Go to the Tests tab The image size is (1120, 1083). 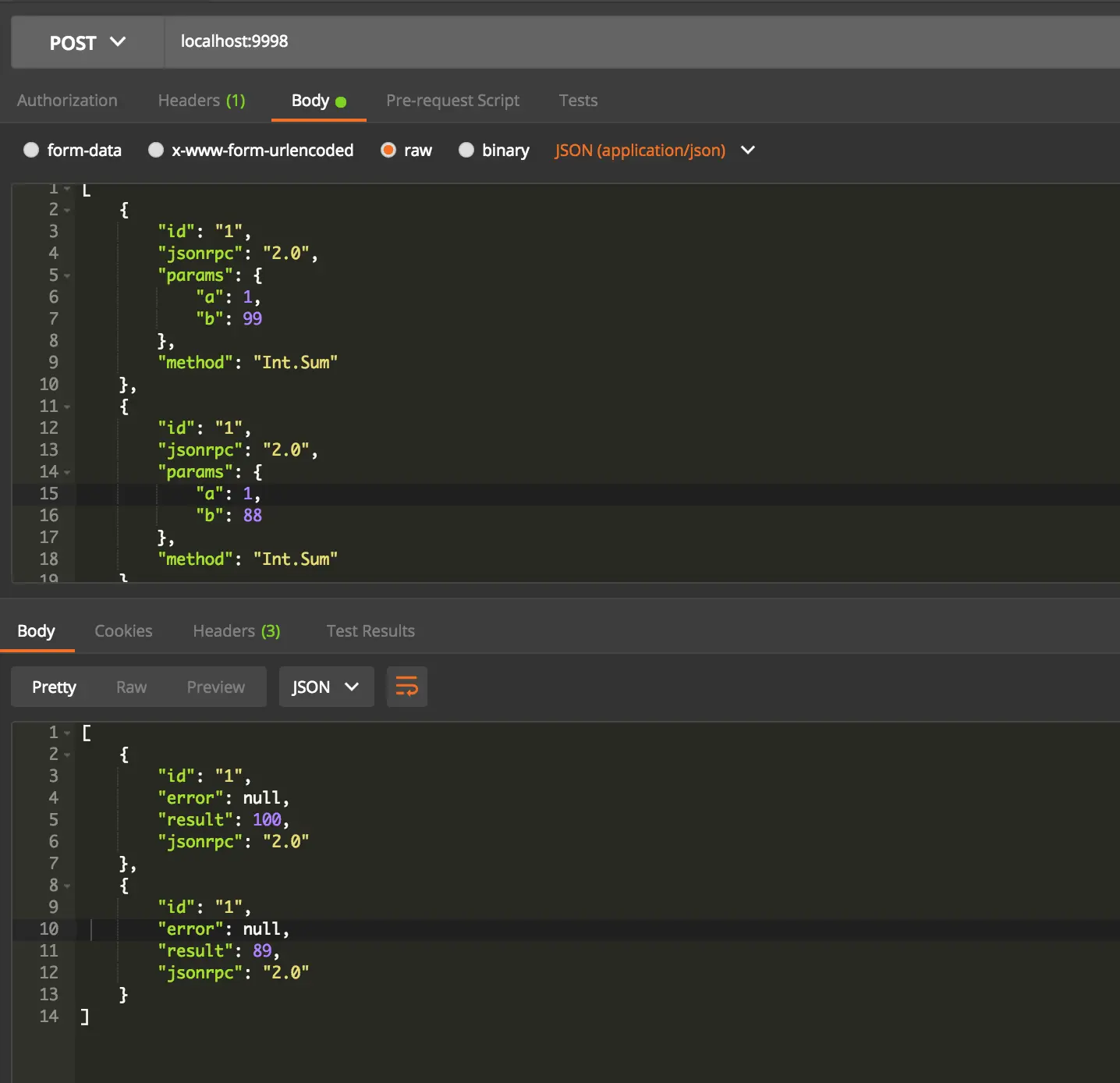(579, 101)
